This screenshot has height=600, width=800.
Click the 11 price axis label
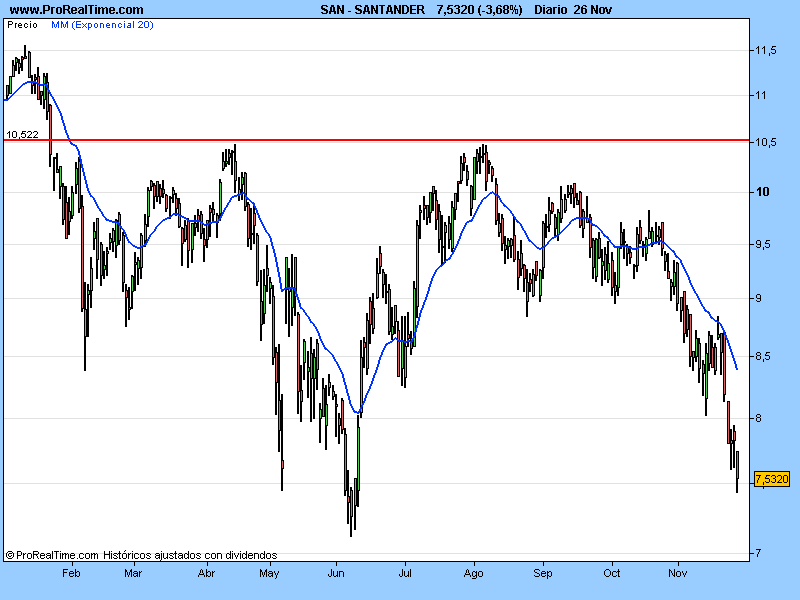click(761, 95)
